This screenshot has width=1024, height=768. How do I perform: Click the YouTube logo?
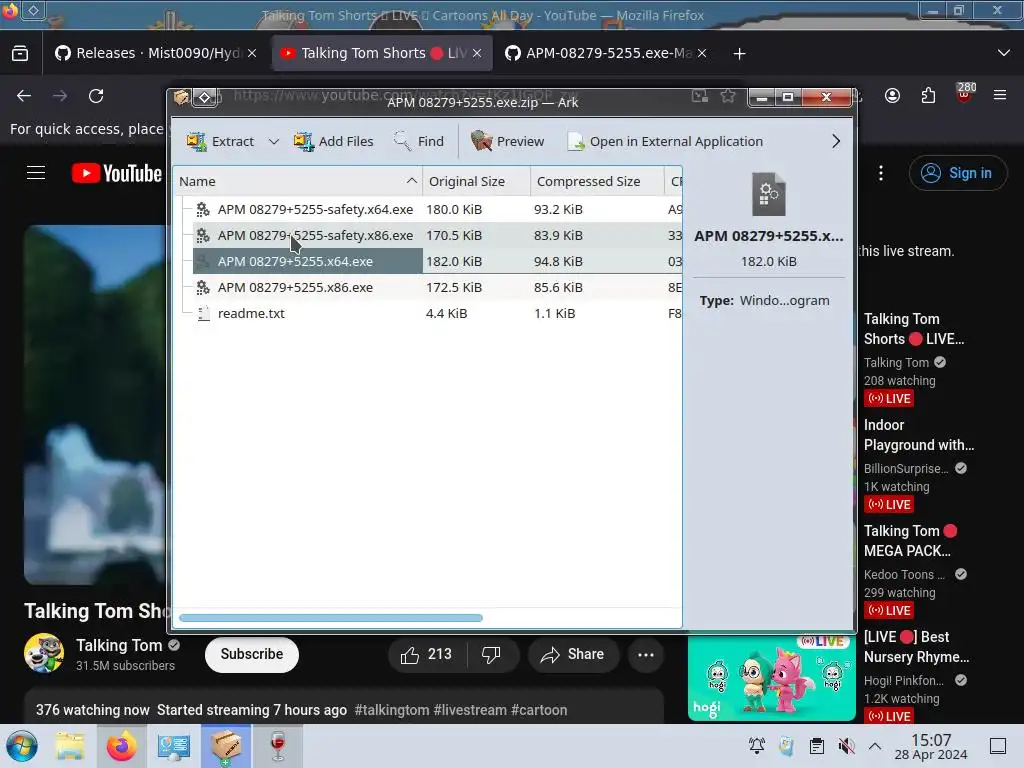116,173
